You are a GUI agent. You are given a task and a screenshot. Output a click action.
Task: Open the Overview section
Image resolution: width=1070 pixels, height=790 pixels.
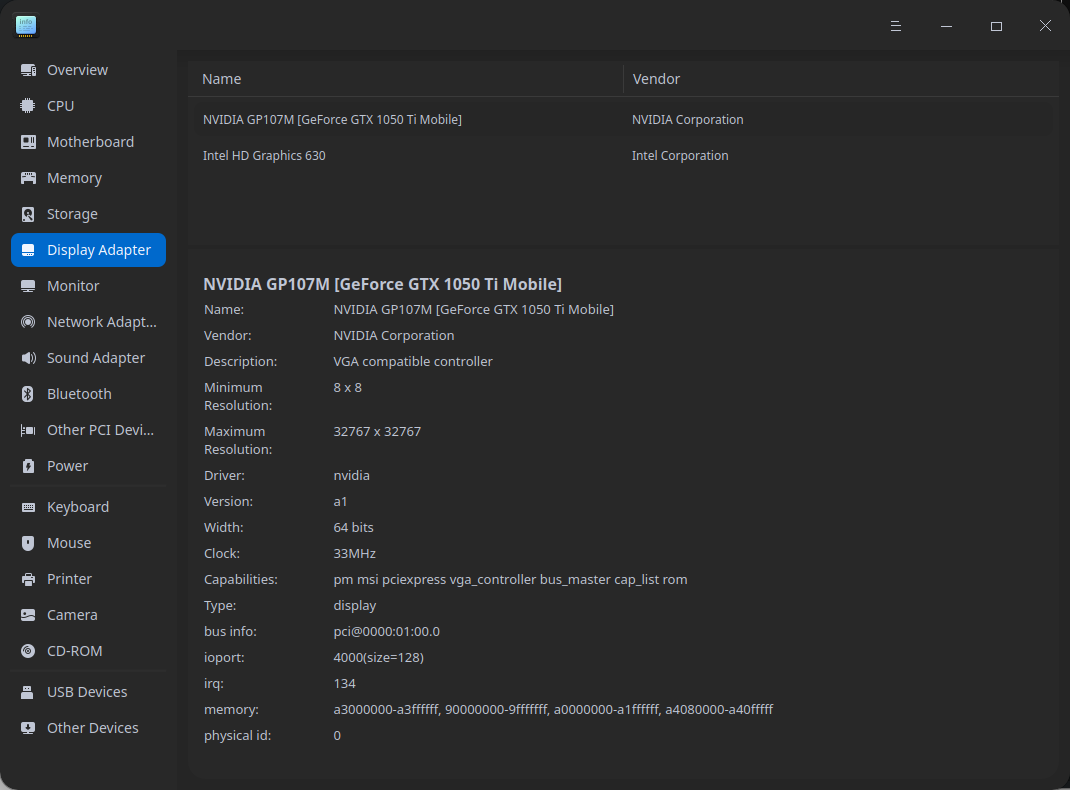coord(89,70)
